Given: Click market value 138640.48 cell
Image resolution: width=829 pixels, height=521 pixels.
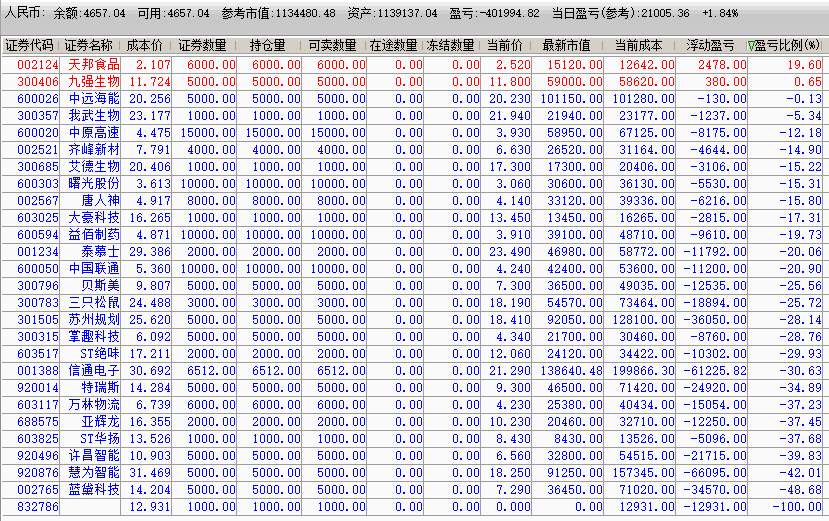Looking at the screenshot, I should tap(572, 371).
